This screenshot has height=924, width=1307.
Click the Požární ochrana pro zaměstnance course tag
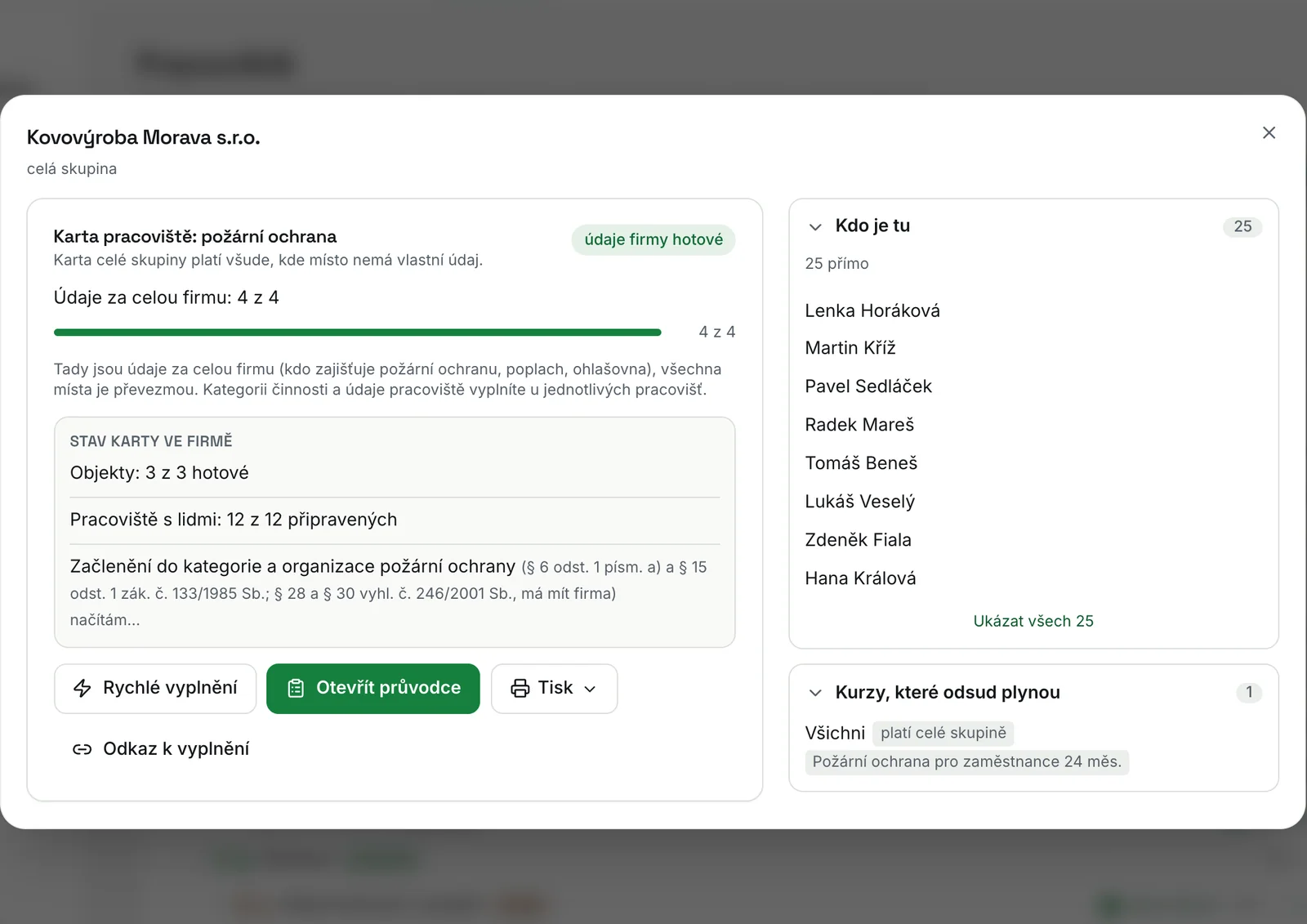966,761
